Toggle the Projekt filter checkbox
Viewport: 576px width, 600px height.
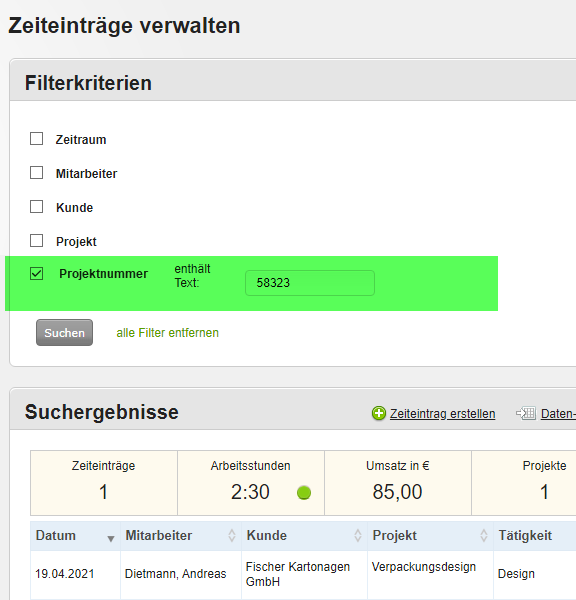coord(36,241)
